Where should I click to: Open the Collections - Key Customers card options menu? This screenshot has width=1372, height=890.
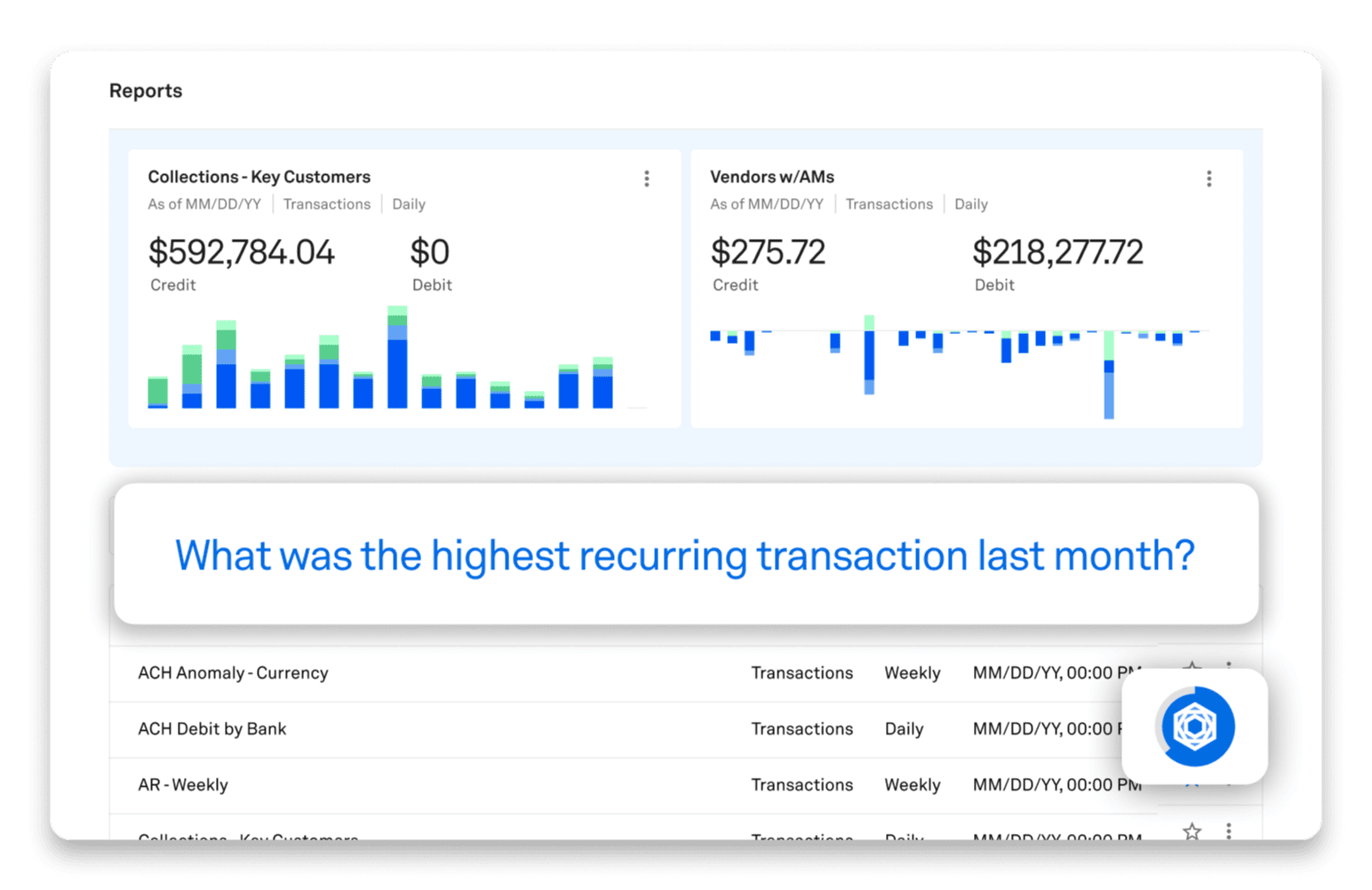(647, 178)
